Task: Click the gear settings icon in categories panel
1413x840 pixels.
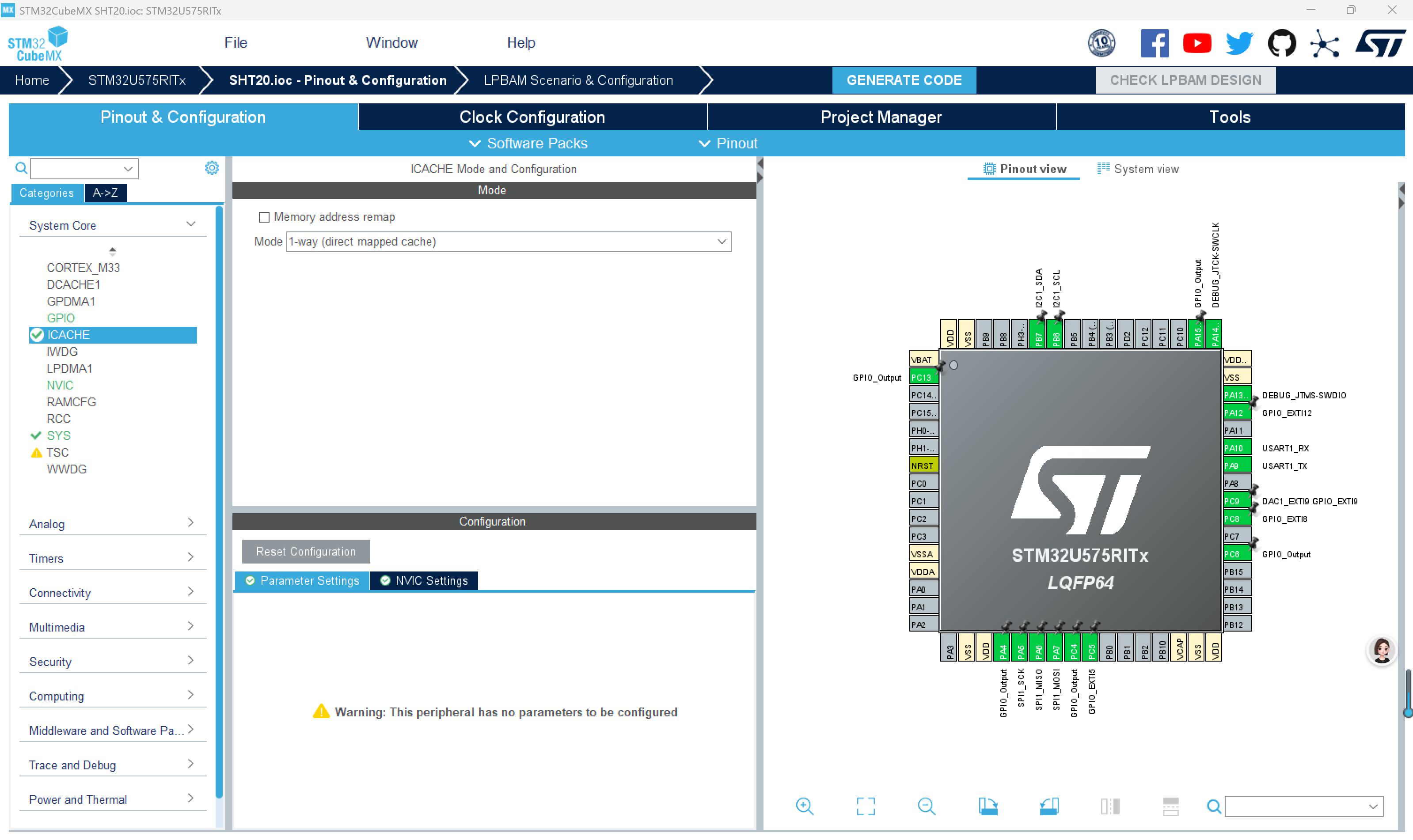Action: 212,167
